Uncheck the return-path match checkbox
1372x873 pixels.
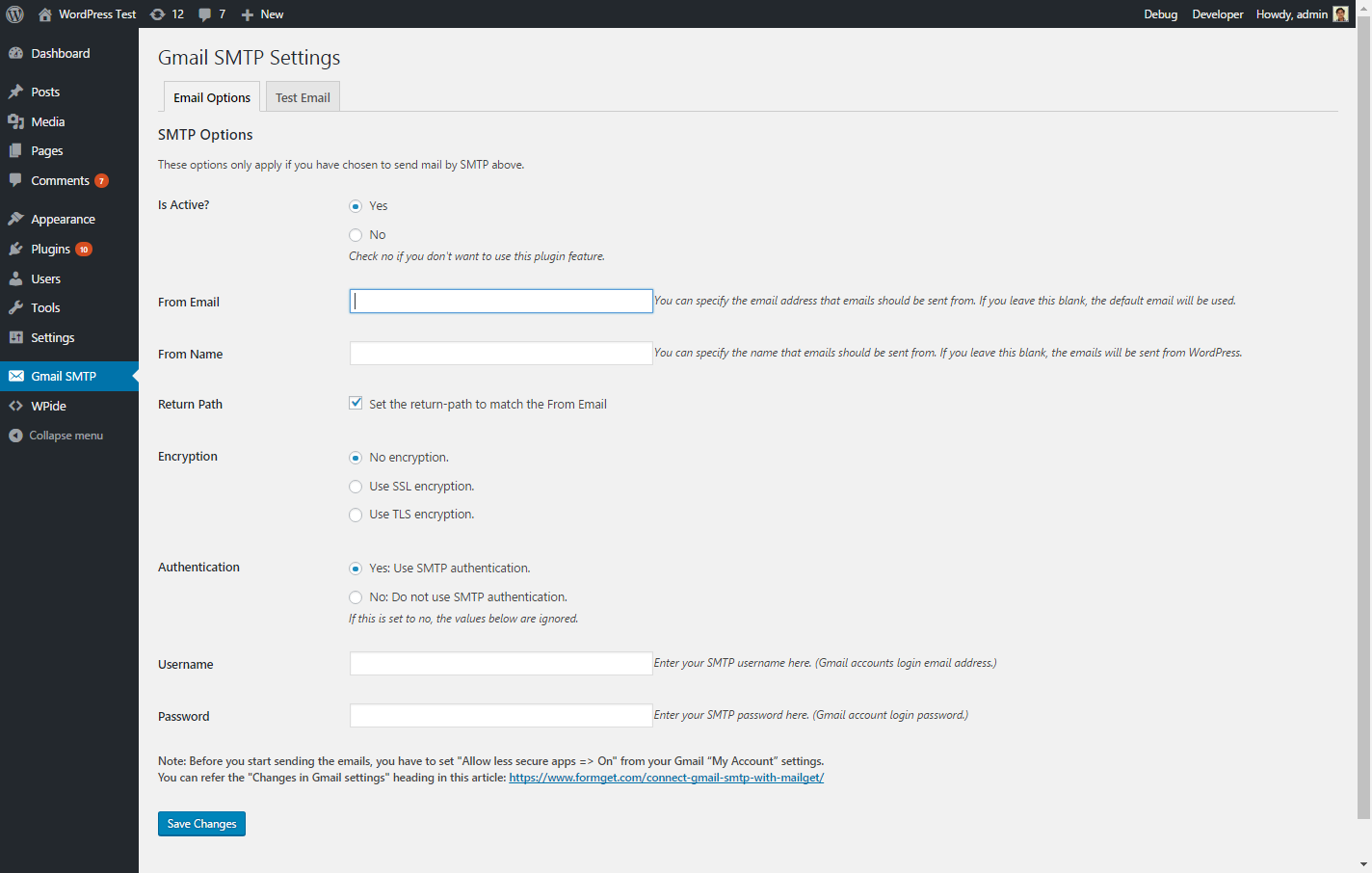(x=356, y=404)
